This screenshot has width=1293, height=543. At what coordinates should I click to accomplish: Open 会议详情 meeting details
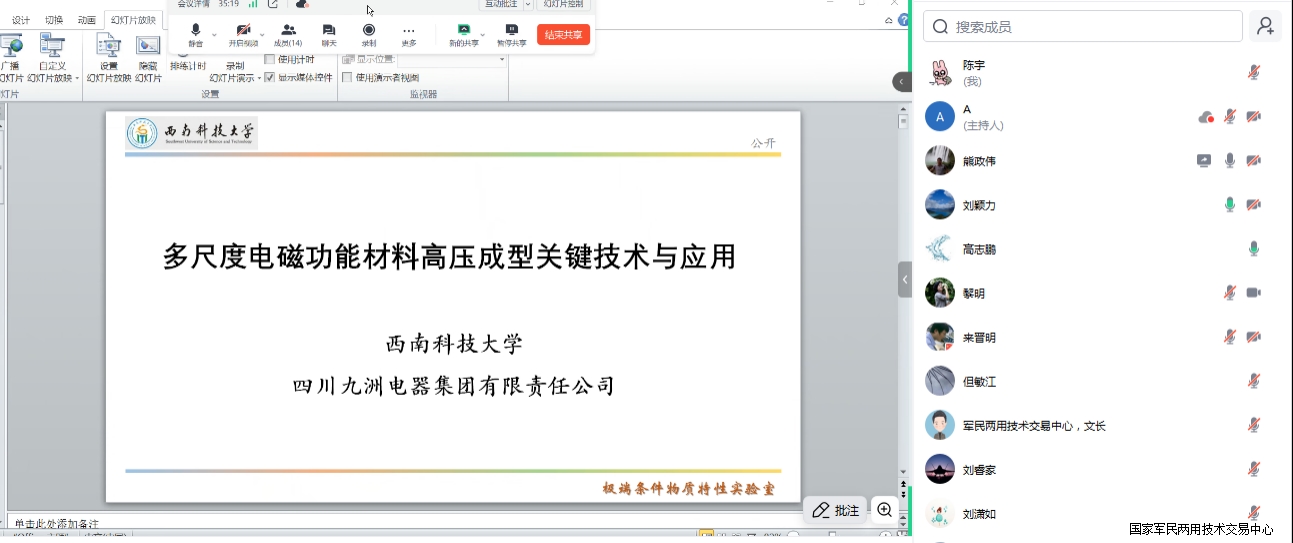(x=193, y=4)
